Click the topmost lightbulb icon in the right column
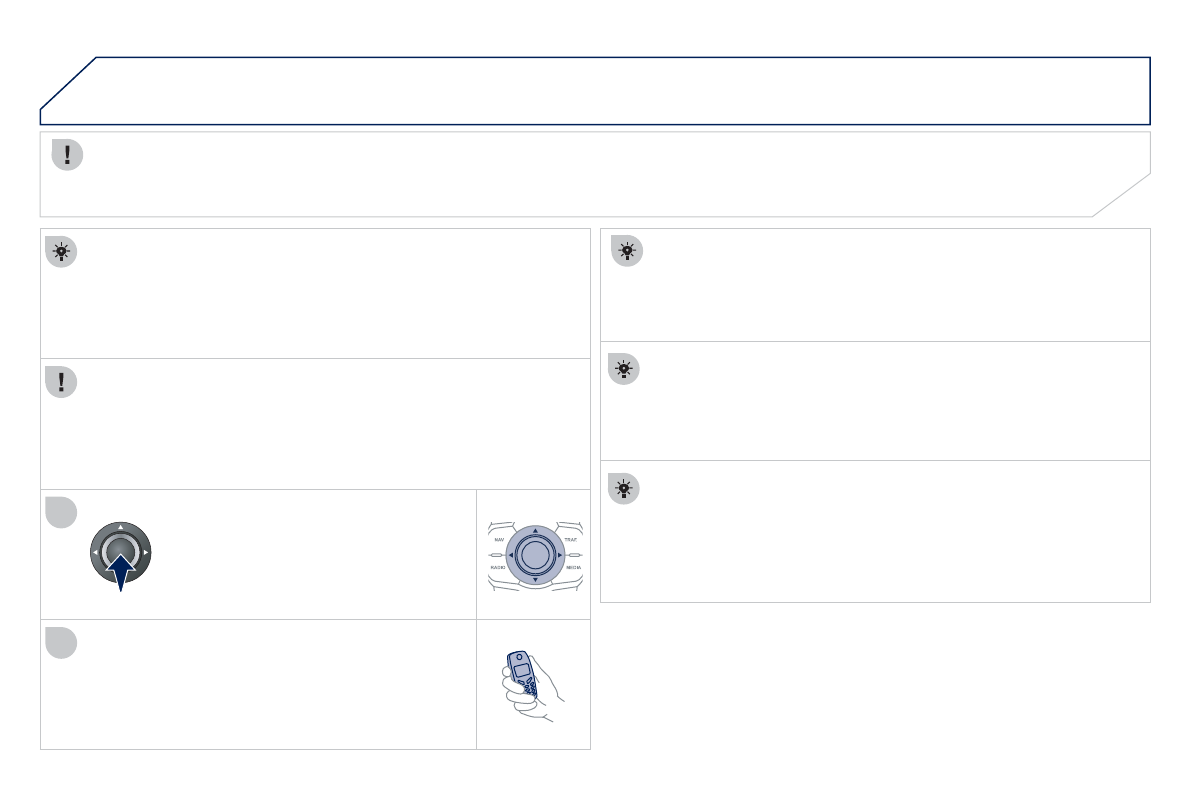1191x794 pixels. click(627, 251)
